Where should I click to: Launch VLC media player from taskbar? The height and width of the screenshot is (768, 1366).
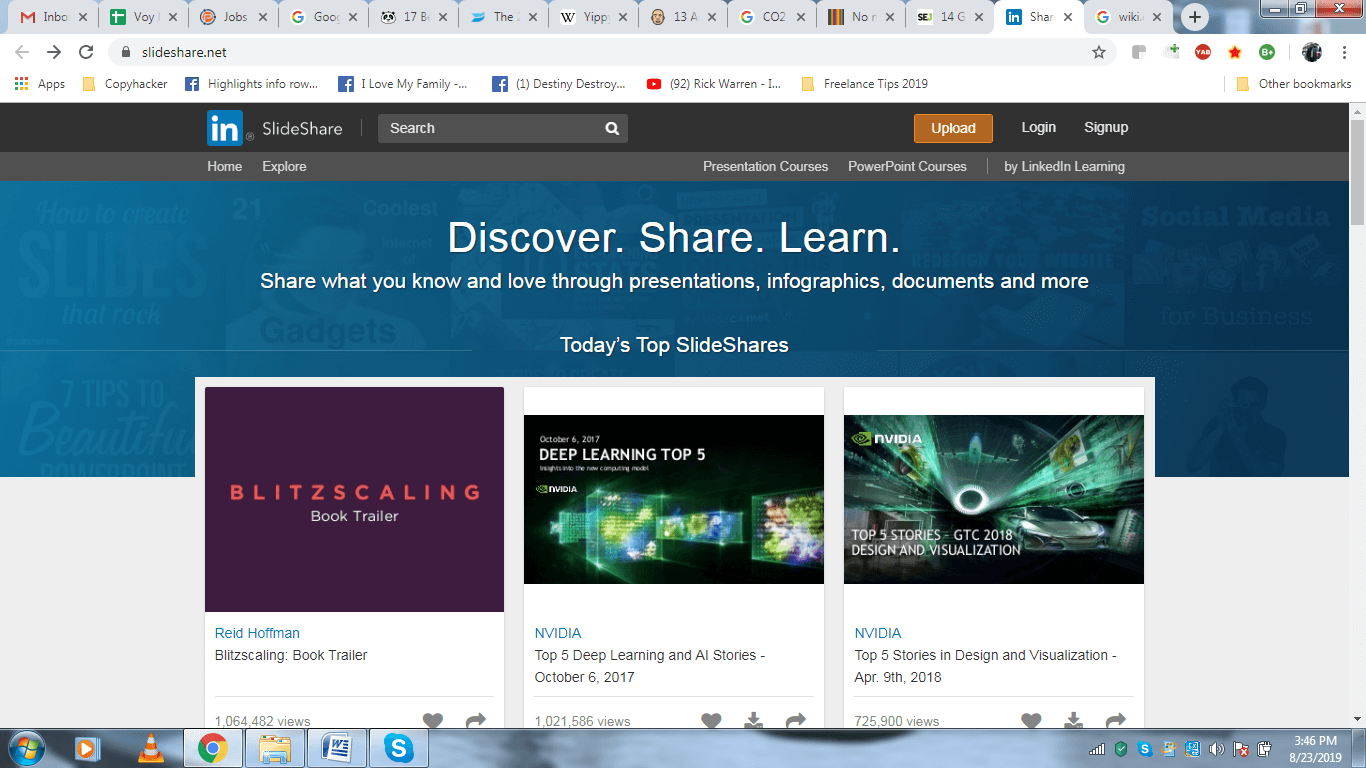pyautogui.click(x=151, y=748)
